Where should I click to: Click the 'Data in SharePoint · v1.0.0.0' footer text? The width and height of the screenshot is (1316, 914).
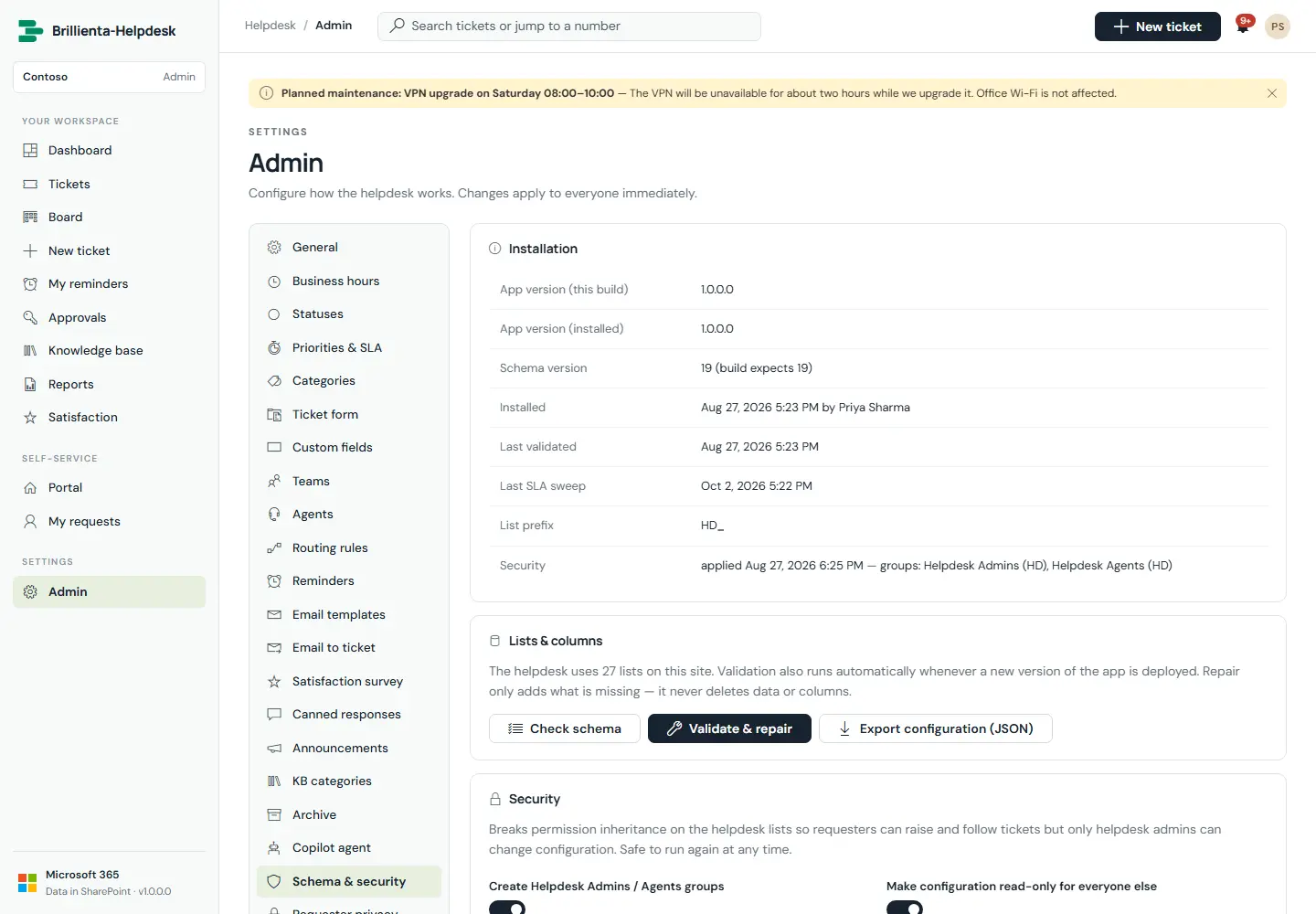click(x=108, y=891)
